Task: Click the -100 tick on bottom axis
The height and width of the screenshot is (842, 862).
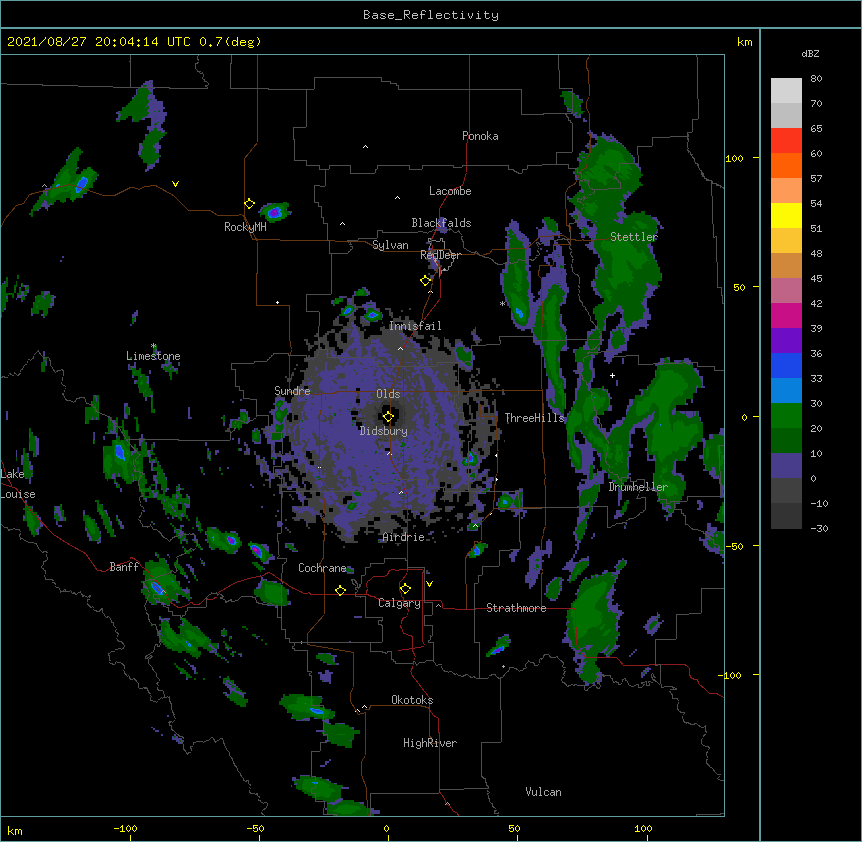Action: point(126,829)
